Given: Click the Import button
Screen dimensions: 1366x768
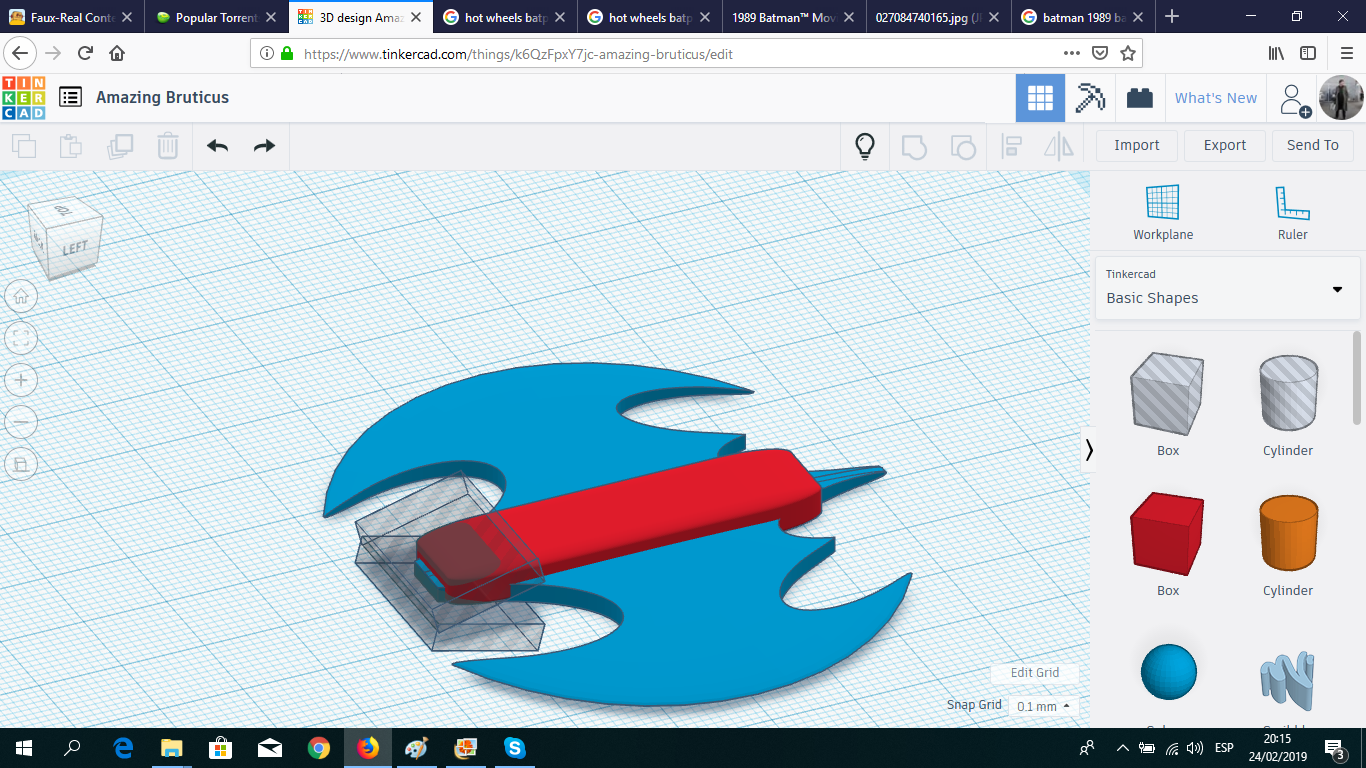Looking at the screenshot, I should [1137, 146].
